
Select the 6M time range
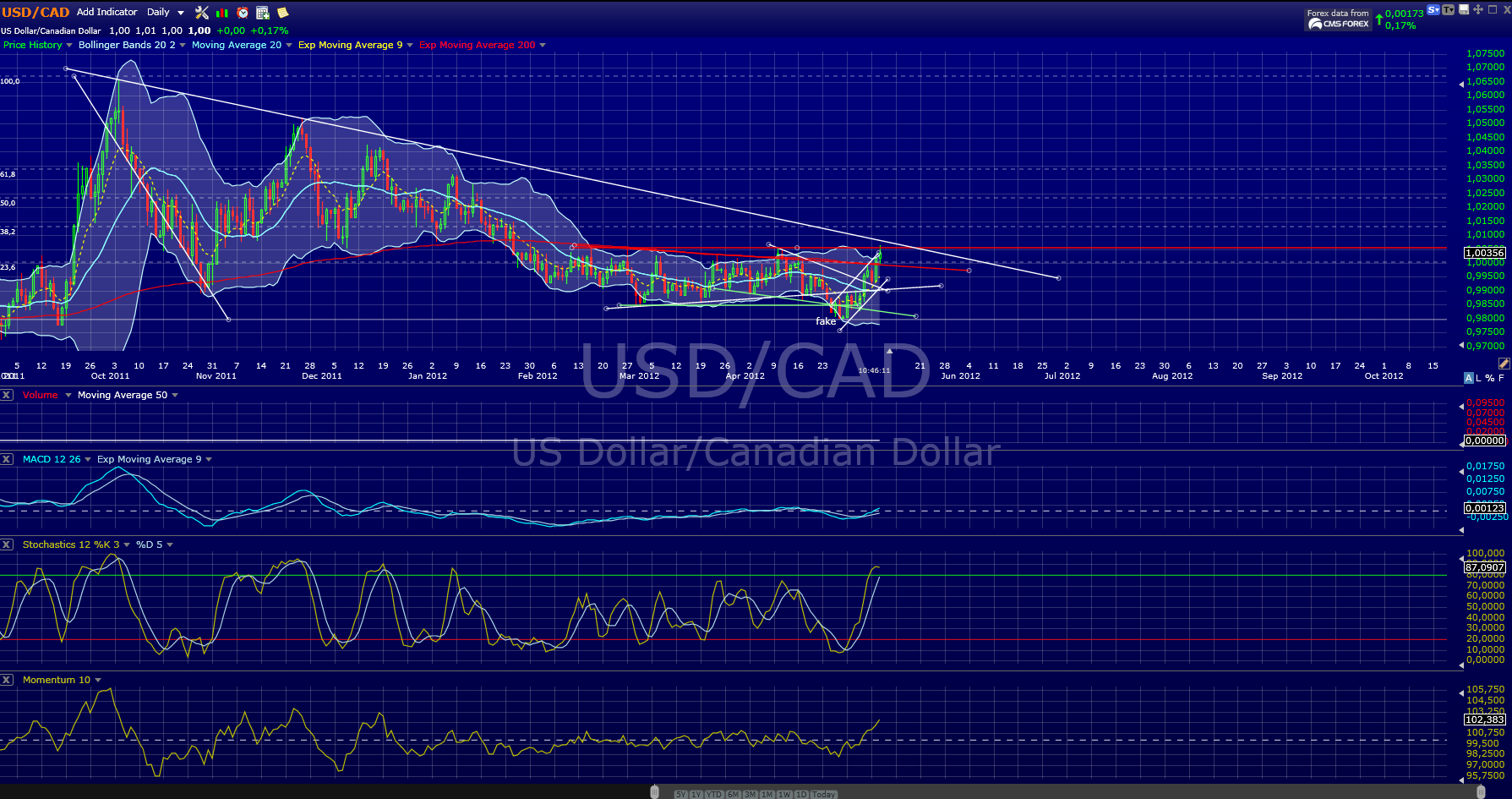[734, 795]
